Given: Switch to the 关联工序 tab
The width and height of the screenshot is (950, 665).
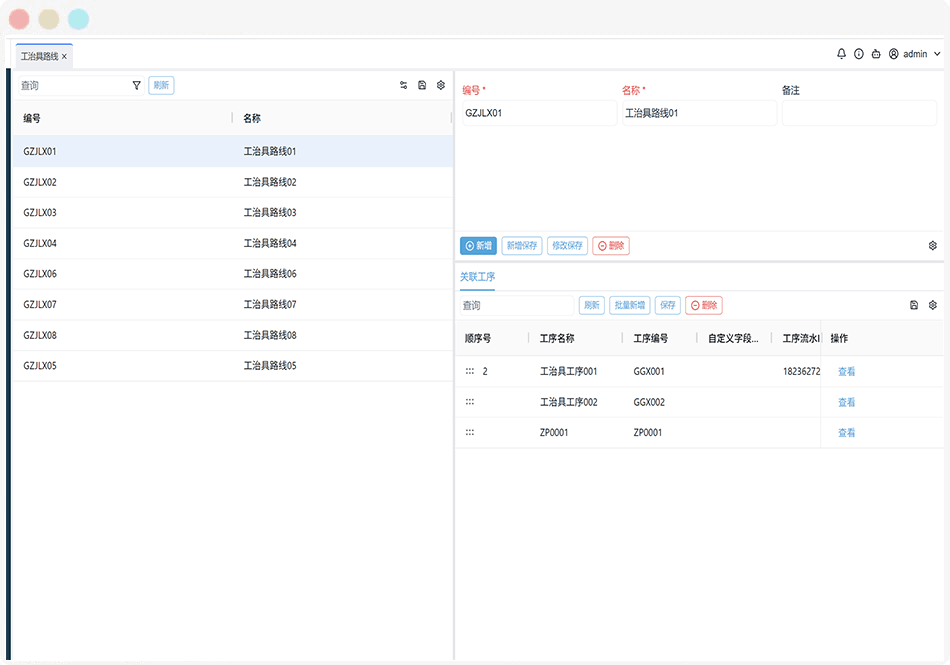Looking at the screenshot, I should tap(477, 277).
